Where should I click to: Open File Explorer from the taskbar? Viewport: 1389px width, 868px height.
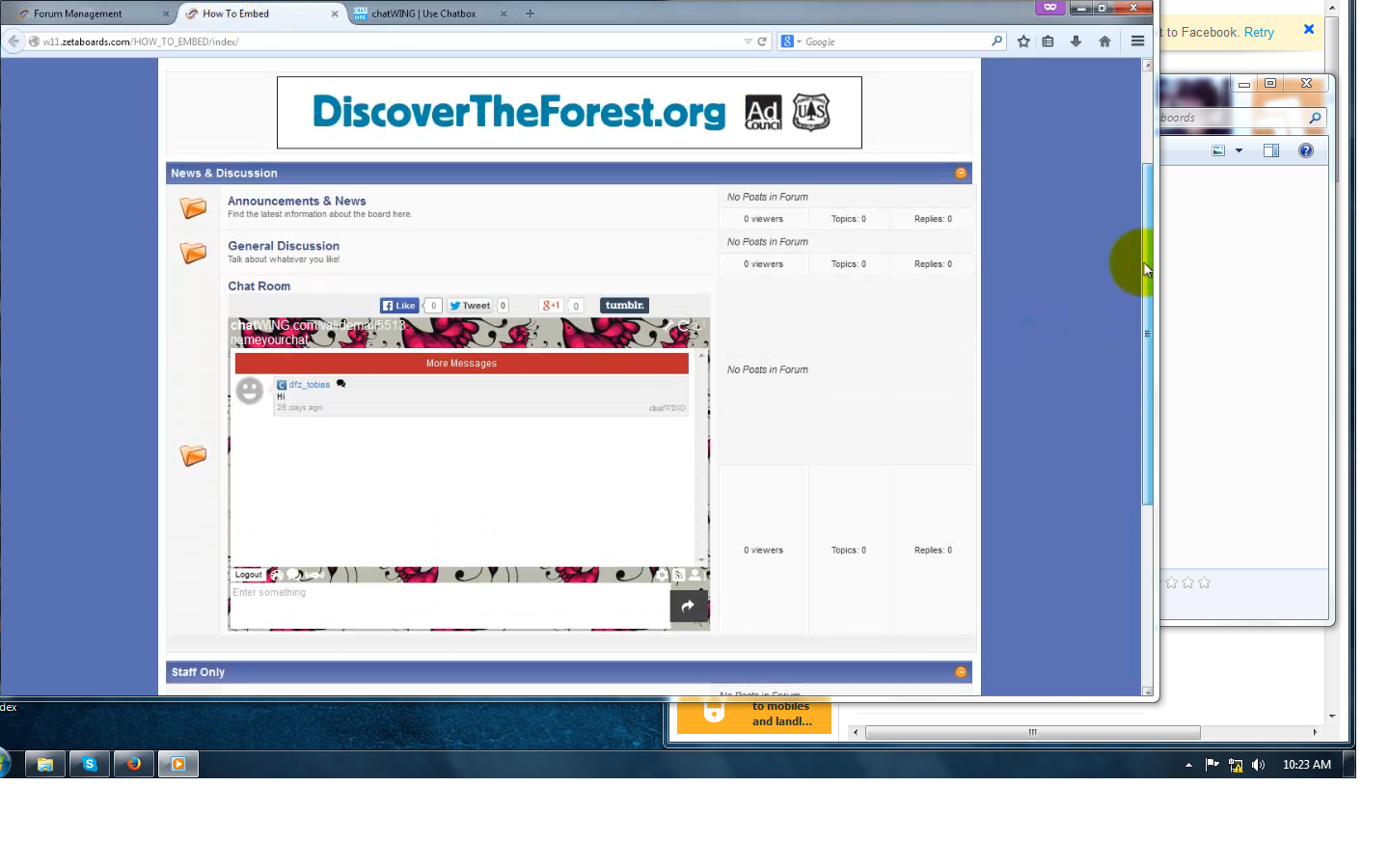pyautogui.click(x=45, y=764)
